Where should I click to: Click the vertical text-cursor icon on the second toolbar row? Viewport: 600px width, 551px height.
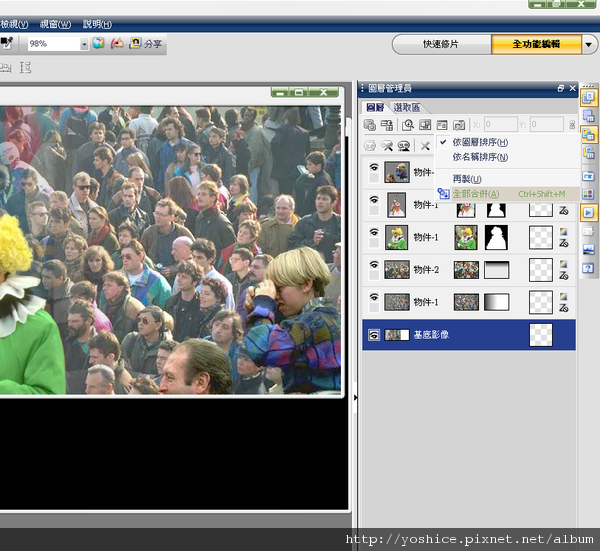[x=25, y=68]
